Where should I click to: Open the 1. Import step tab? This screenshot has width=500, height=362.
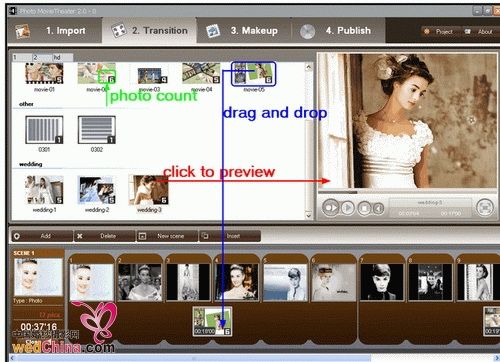click(x=54, y=31)
